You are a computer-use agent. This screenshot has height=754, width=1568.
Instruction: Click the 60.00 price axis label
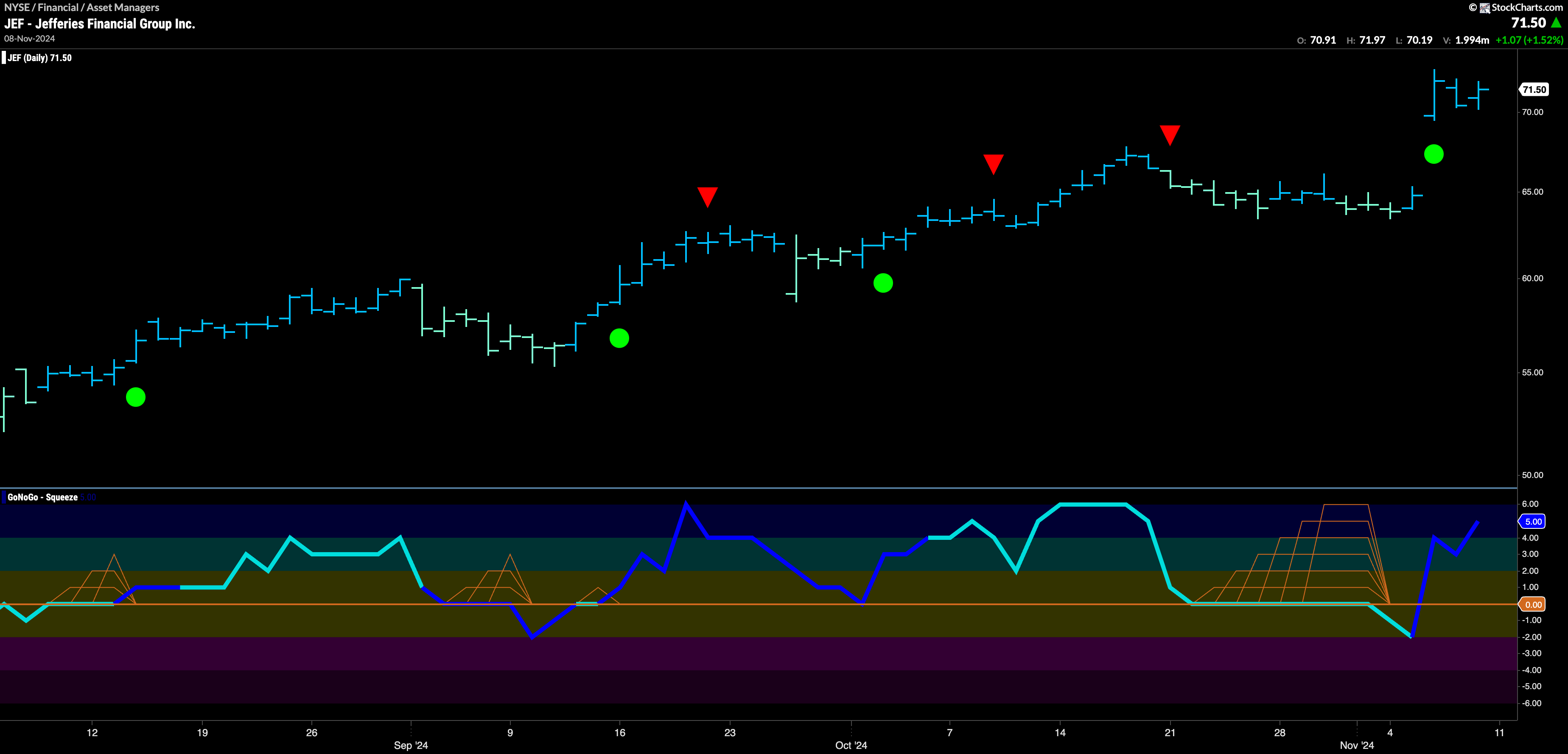[1533, 278]
